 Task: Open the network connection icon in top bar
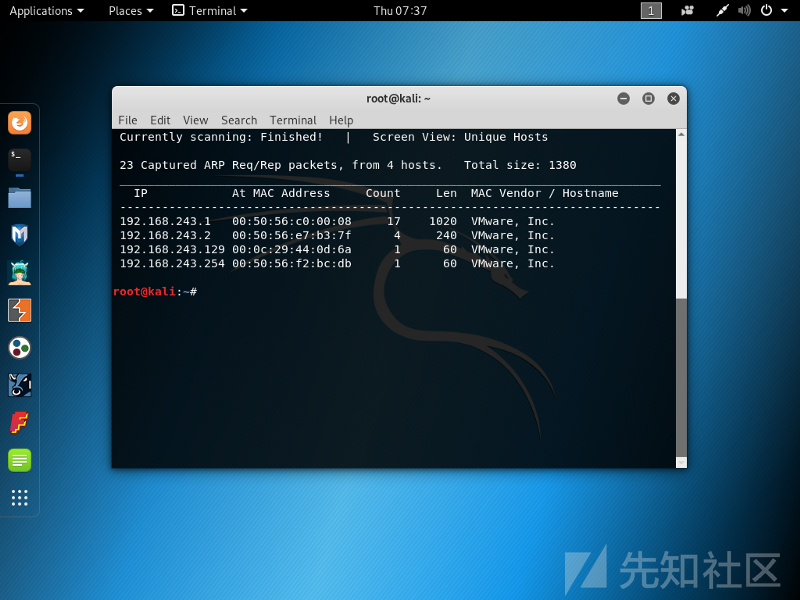[722, 11]
